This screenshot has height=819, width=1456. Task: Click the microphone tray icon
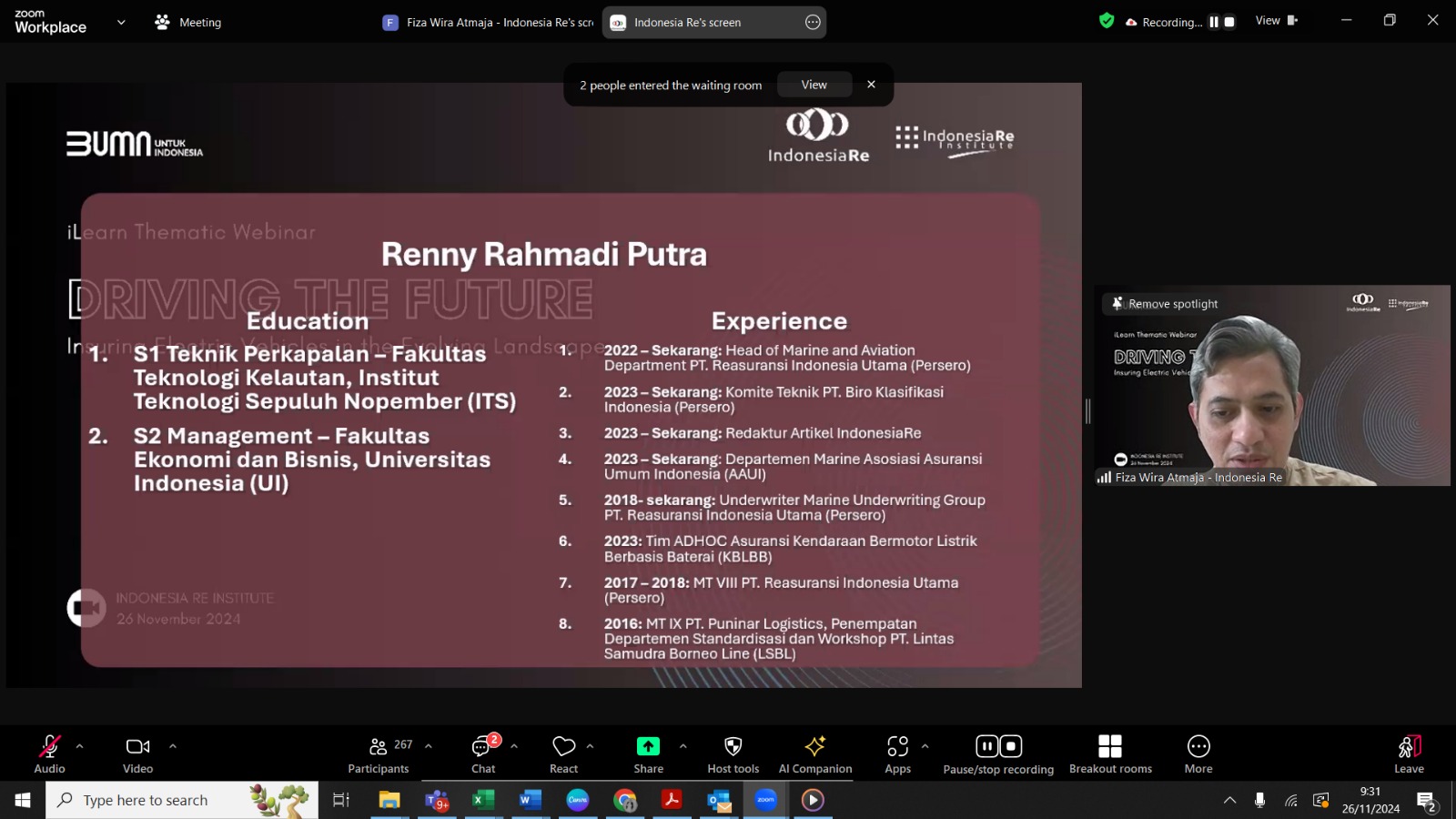pyautogui.click(x=1259, y=800)
